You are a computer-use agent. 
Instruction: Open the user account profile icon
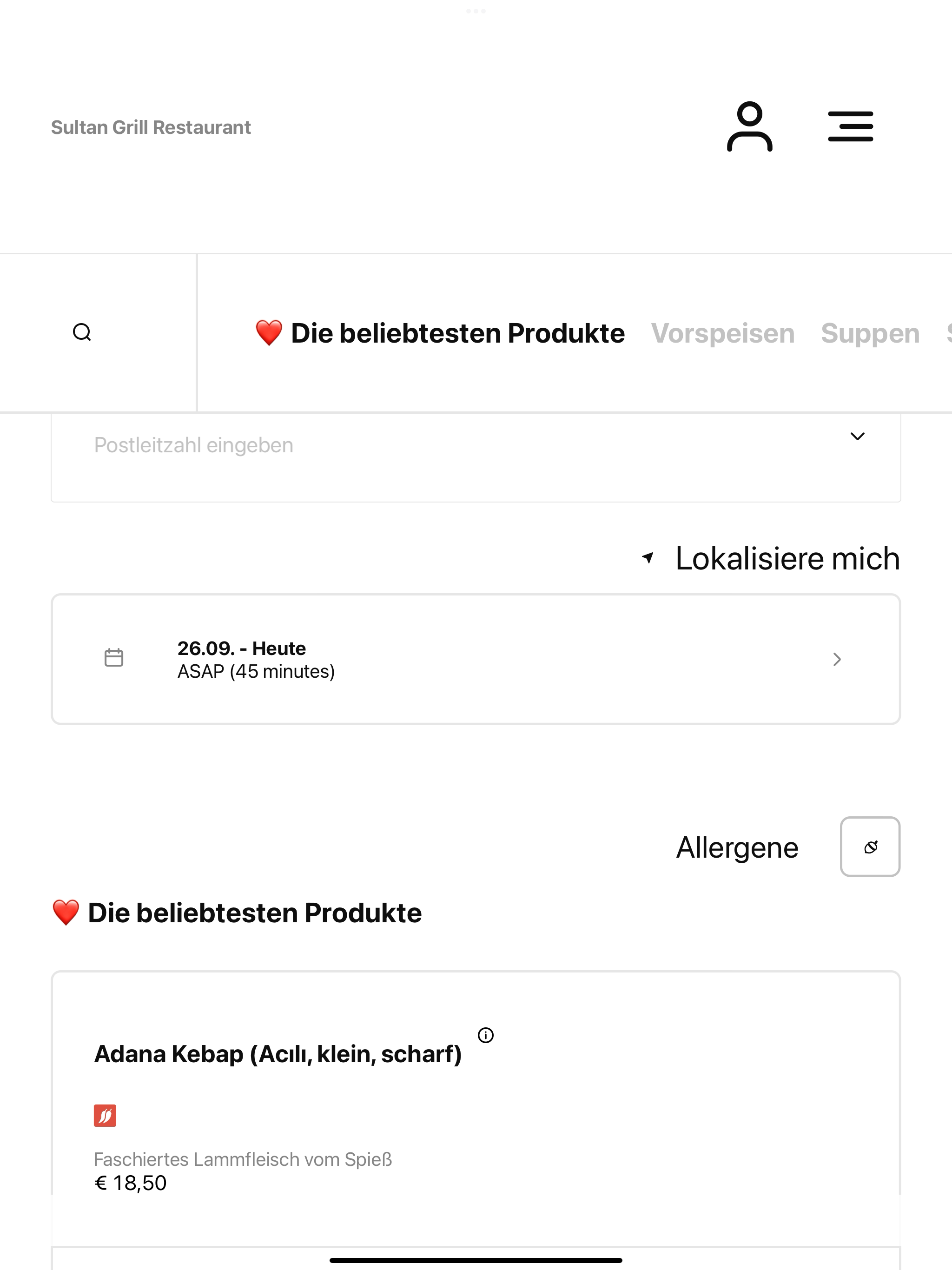click(749, 127)
